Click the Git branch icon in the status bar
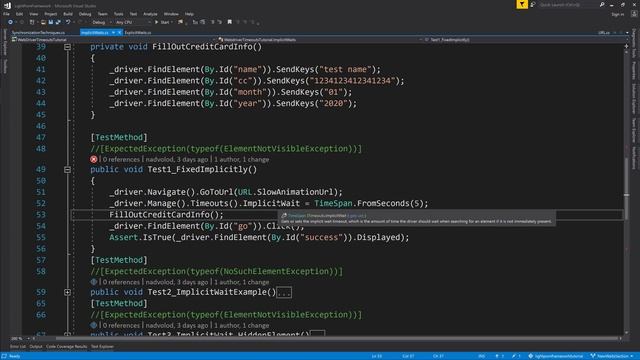This screenshot has height=360, width=640. coord(593,356)
